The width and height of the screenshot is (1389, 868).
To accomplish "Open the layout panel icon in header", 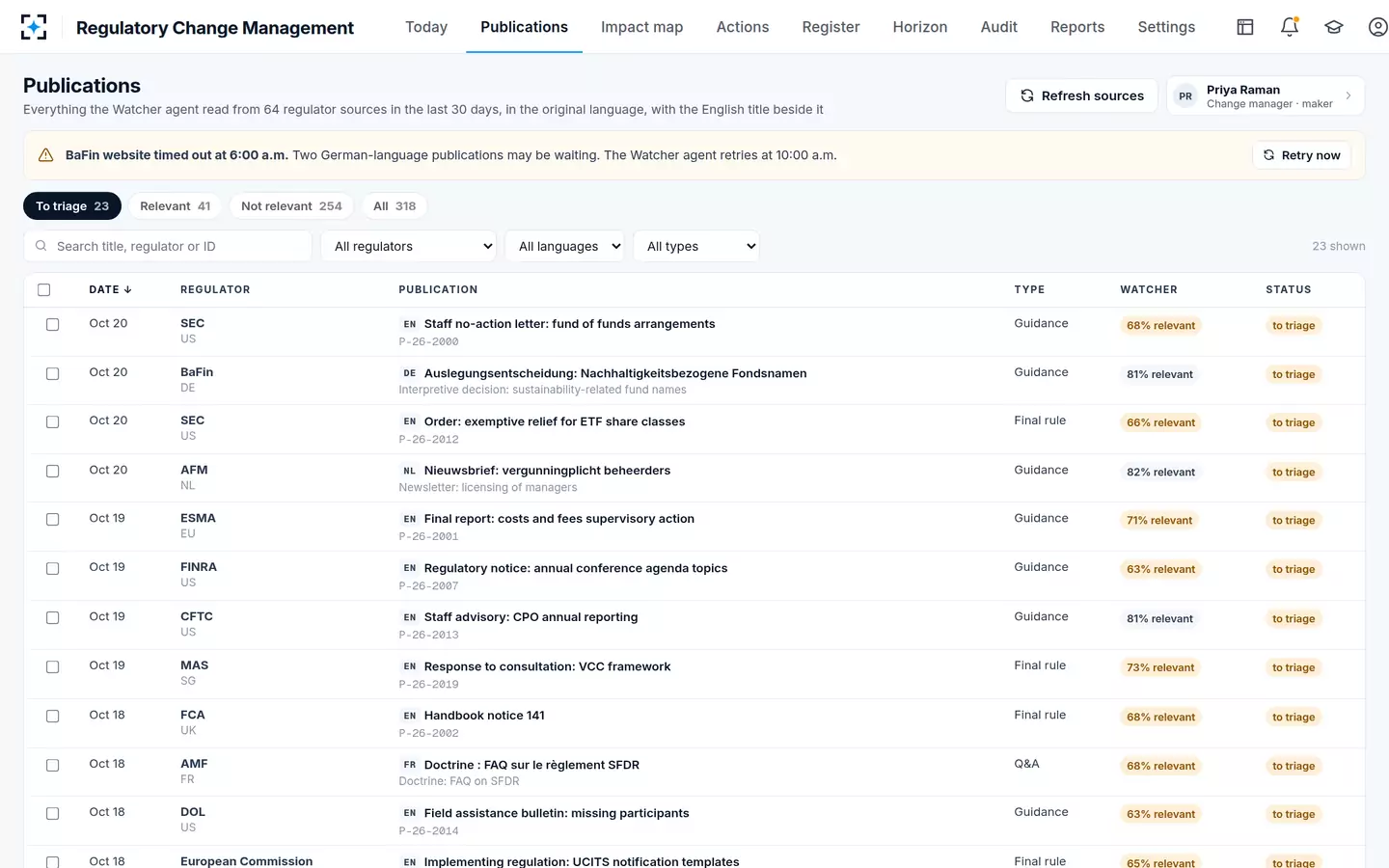I will click(x=1245, y=27).
